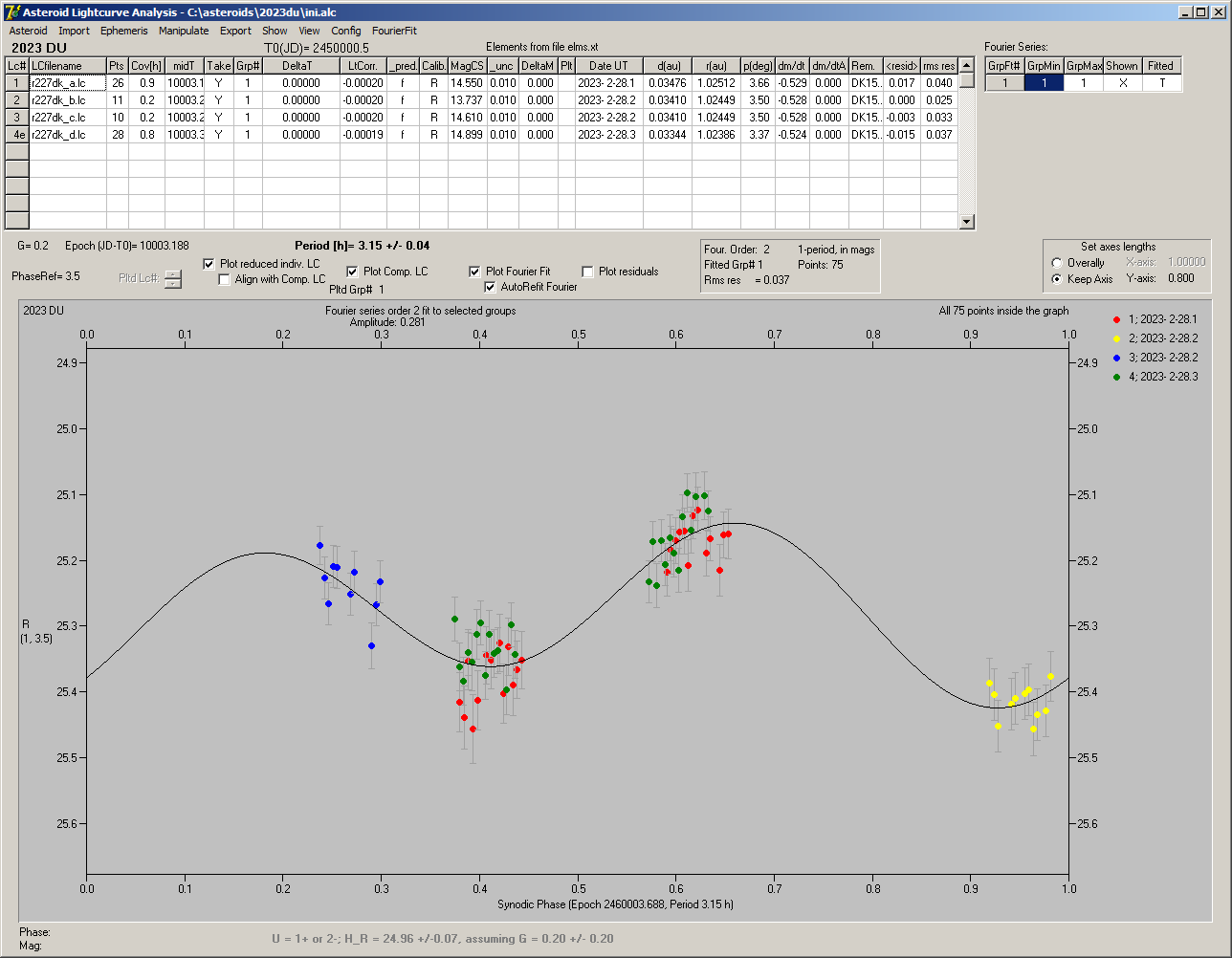The image size is (1232, 958).
Task: Open the Show menu
Action: 275,31
